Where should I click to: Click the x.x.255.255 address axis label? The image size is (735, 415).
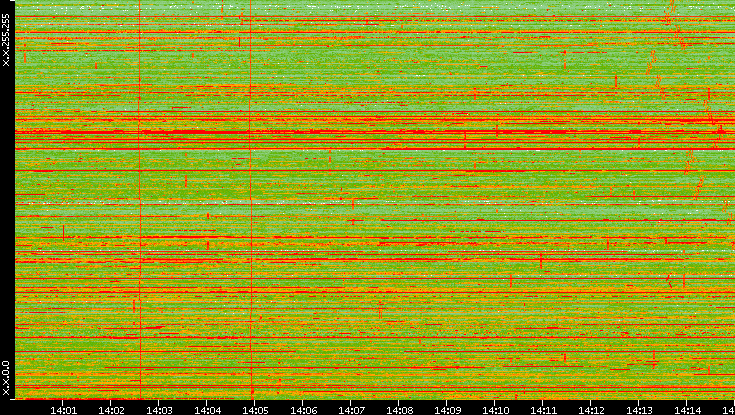(x=6, y=40)
